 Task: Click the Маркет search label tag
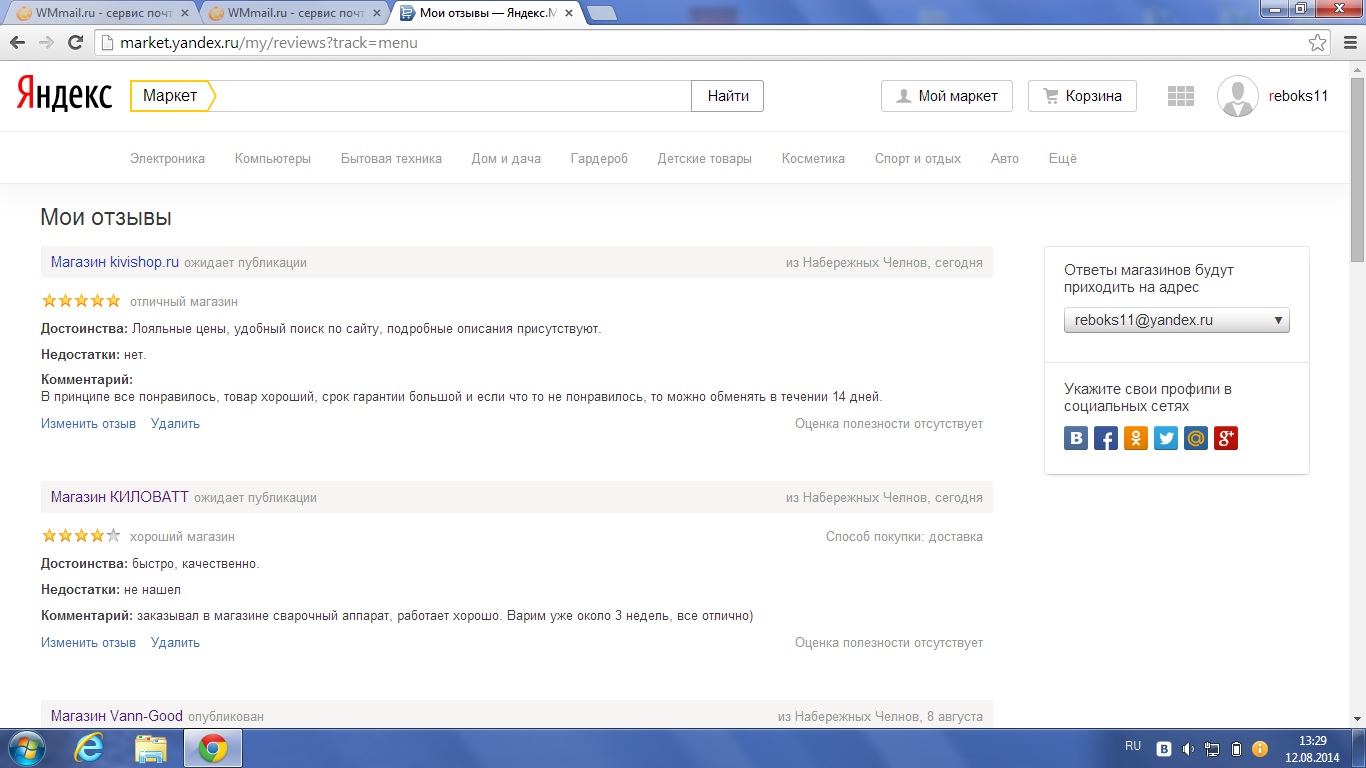(x=172, y=96)
